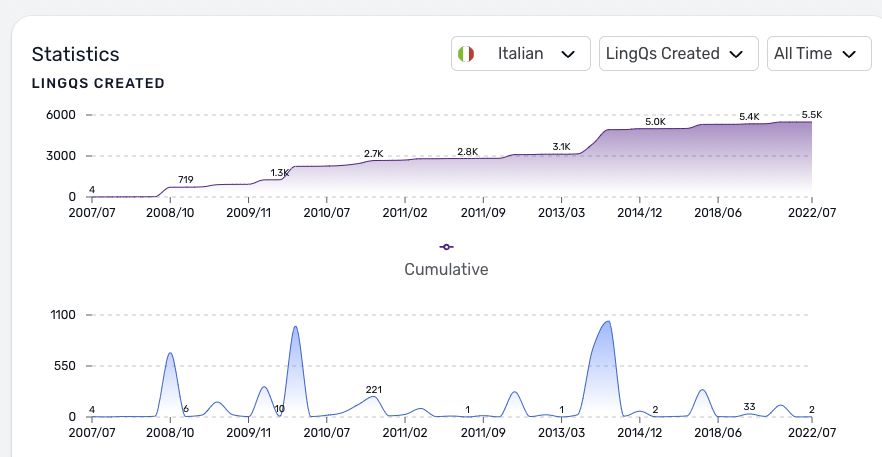Click 2008/10 on the cumulative chart axis

[x=170, y=213]
